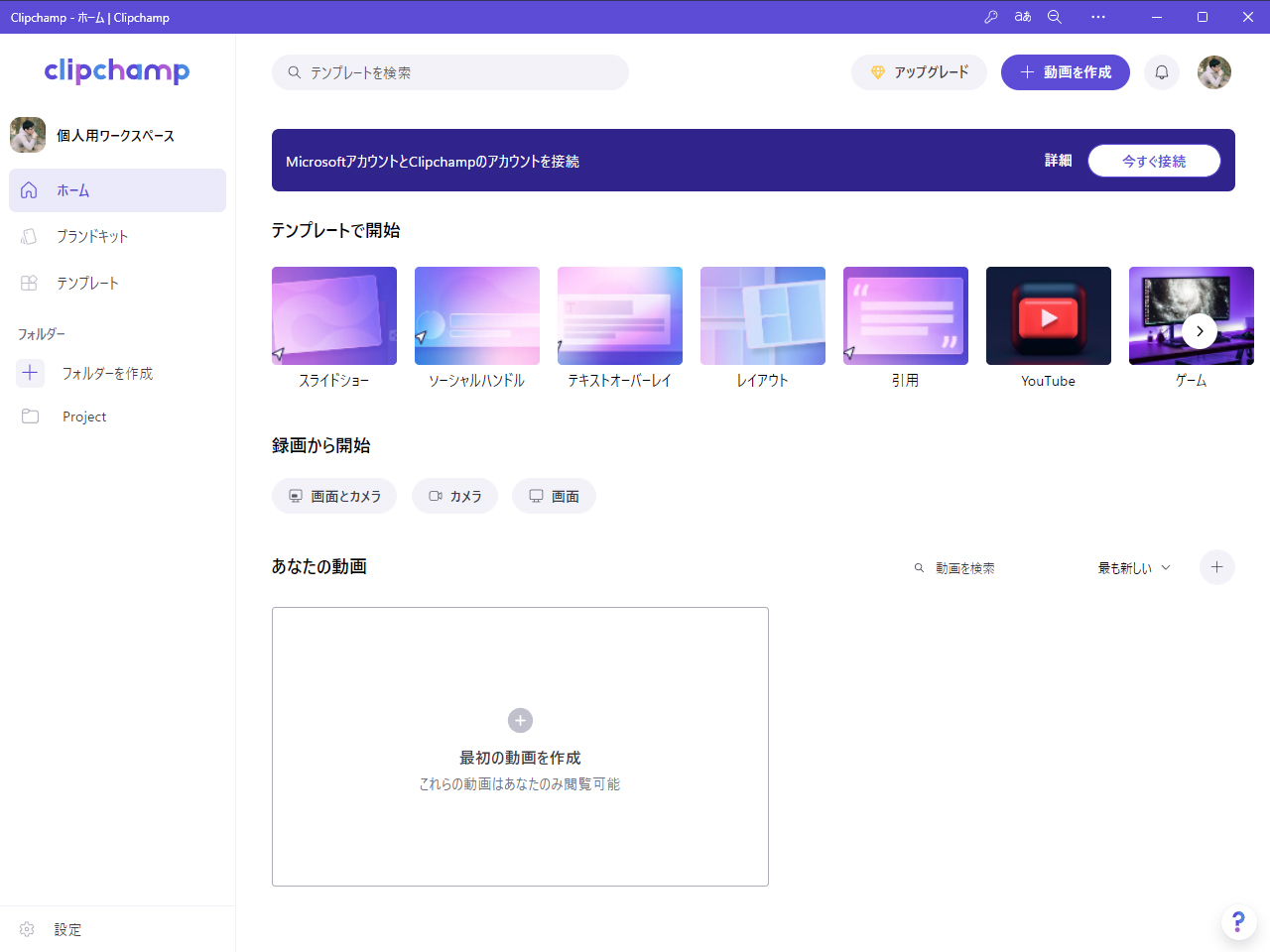Screen dimensions: 1270x952
Task: Reveal more templates with the next arrow
Action: point(1200,331)
